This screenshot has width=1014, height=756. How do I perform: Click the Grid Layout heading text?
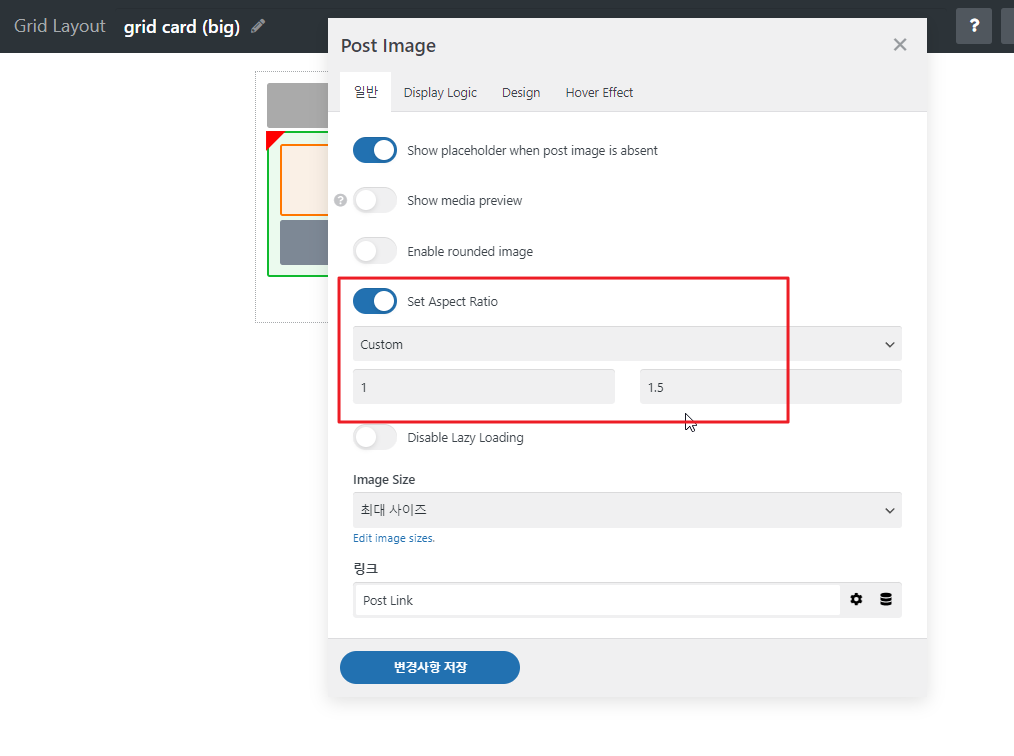[x=59, y=26]
